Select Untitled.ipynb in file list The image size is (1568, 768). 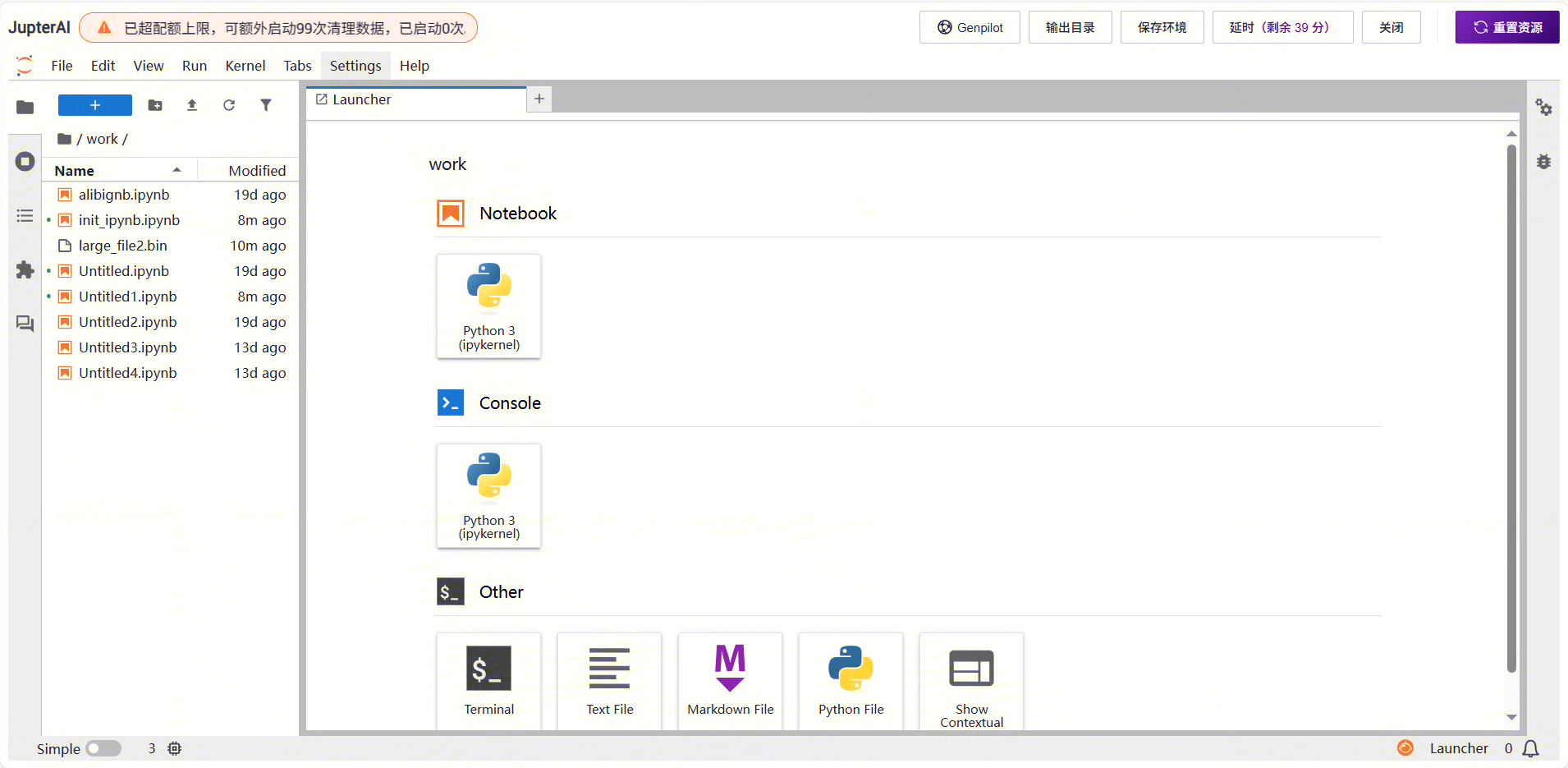(x=171, y=271)
